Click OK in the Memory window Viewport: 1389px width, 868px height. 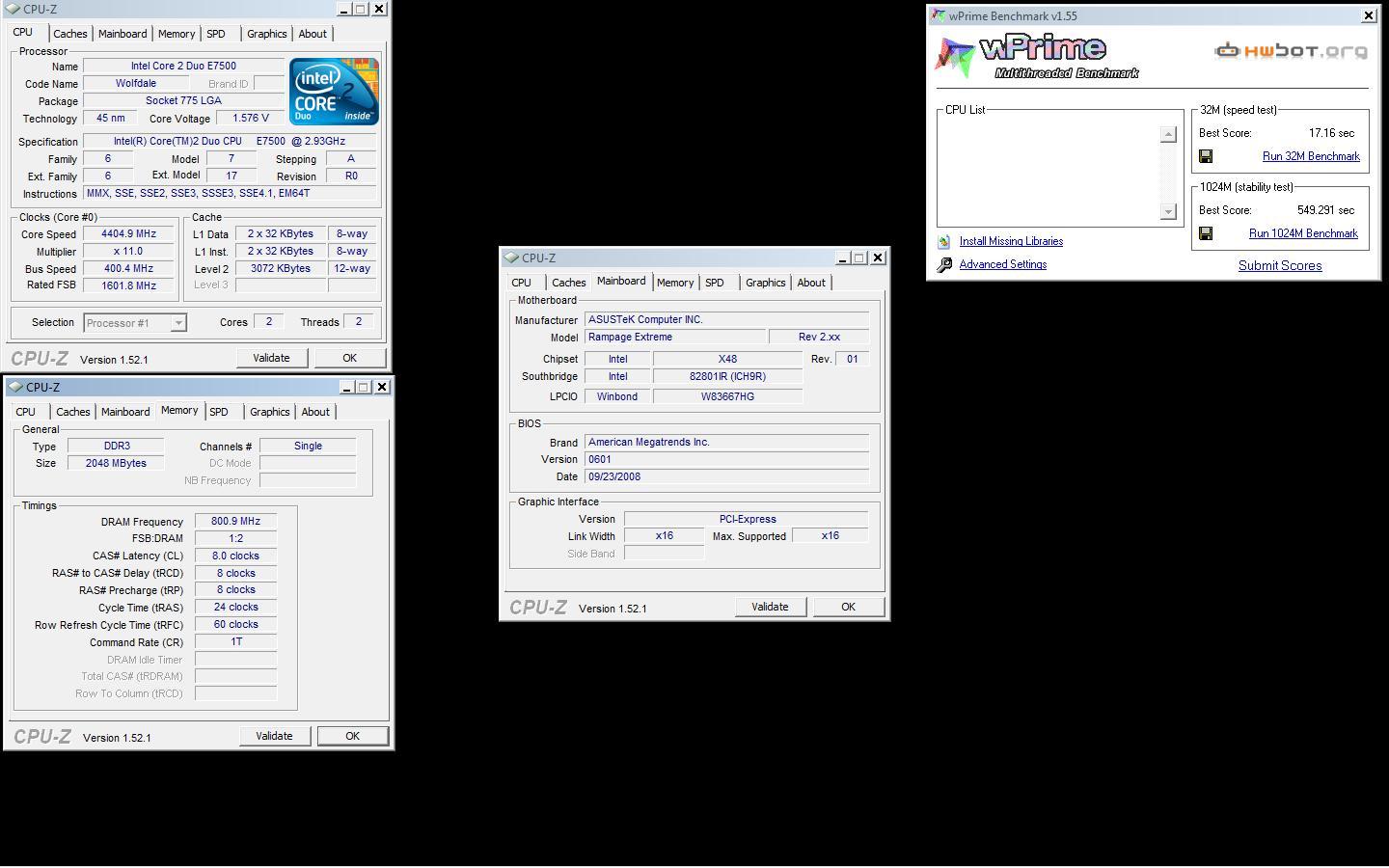click(353, 736)
